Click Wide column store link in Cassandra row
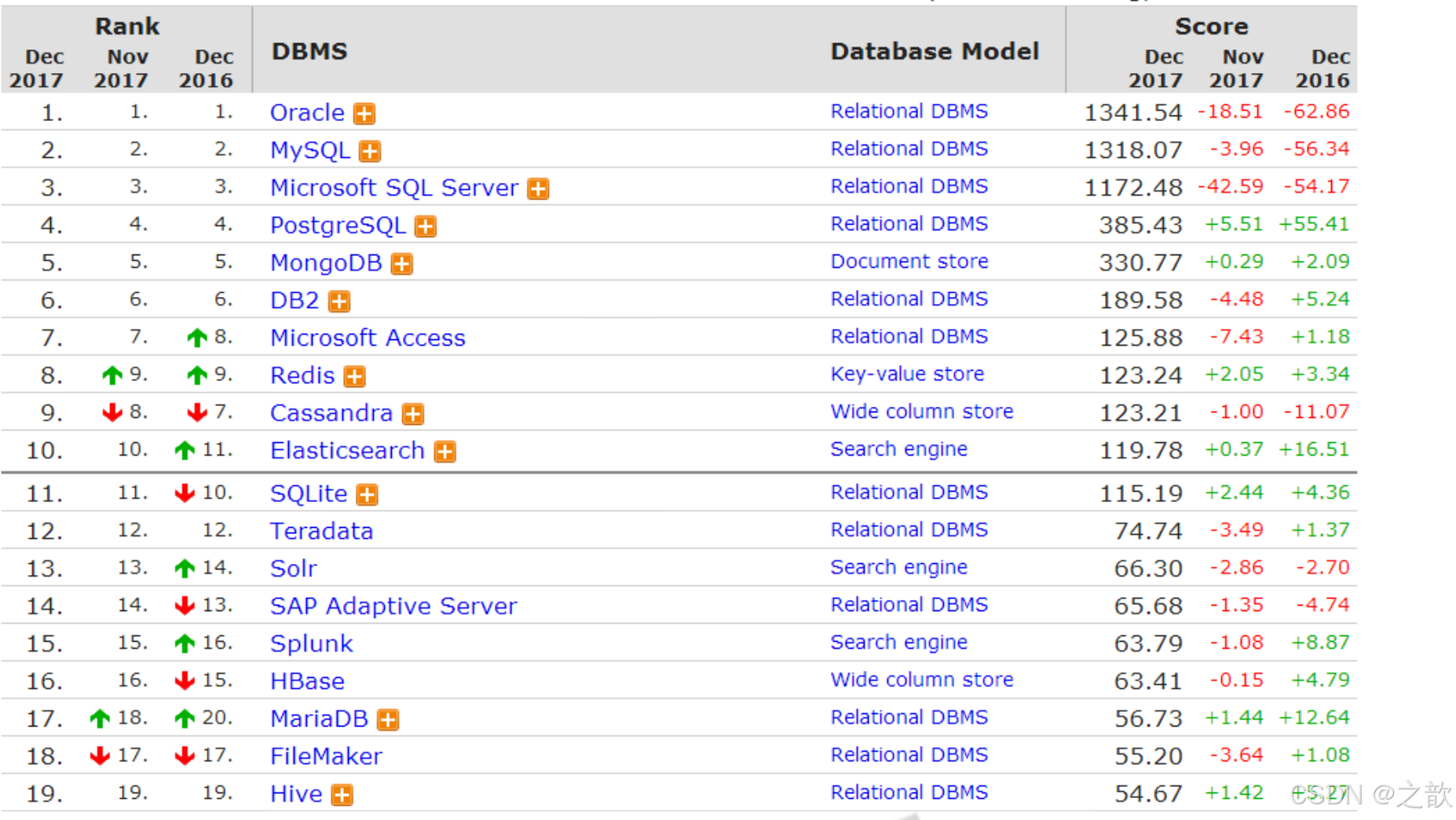Screen dimensions: 1456x820 pos(922,412)
